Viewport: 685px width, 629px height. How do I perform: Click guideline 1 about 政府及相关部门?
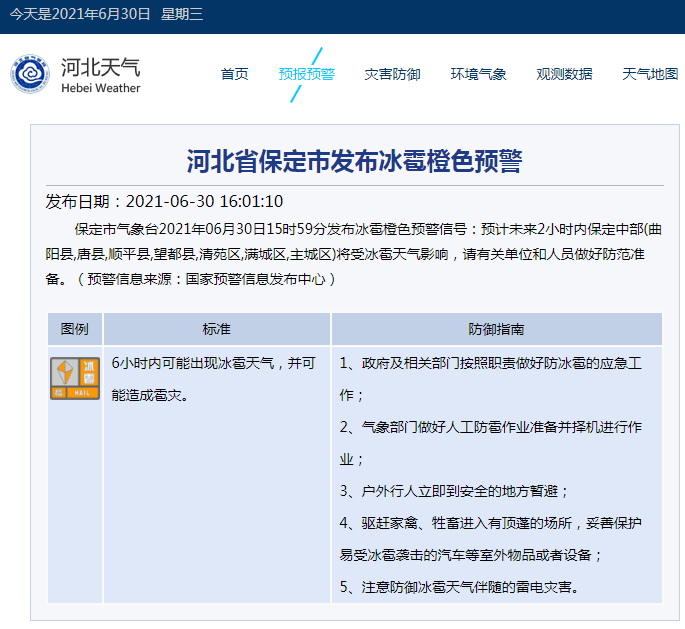click(x=491, y=379)
